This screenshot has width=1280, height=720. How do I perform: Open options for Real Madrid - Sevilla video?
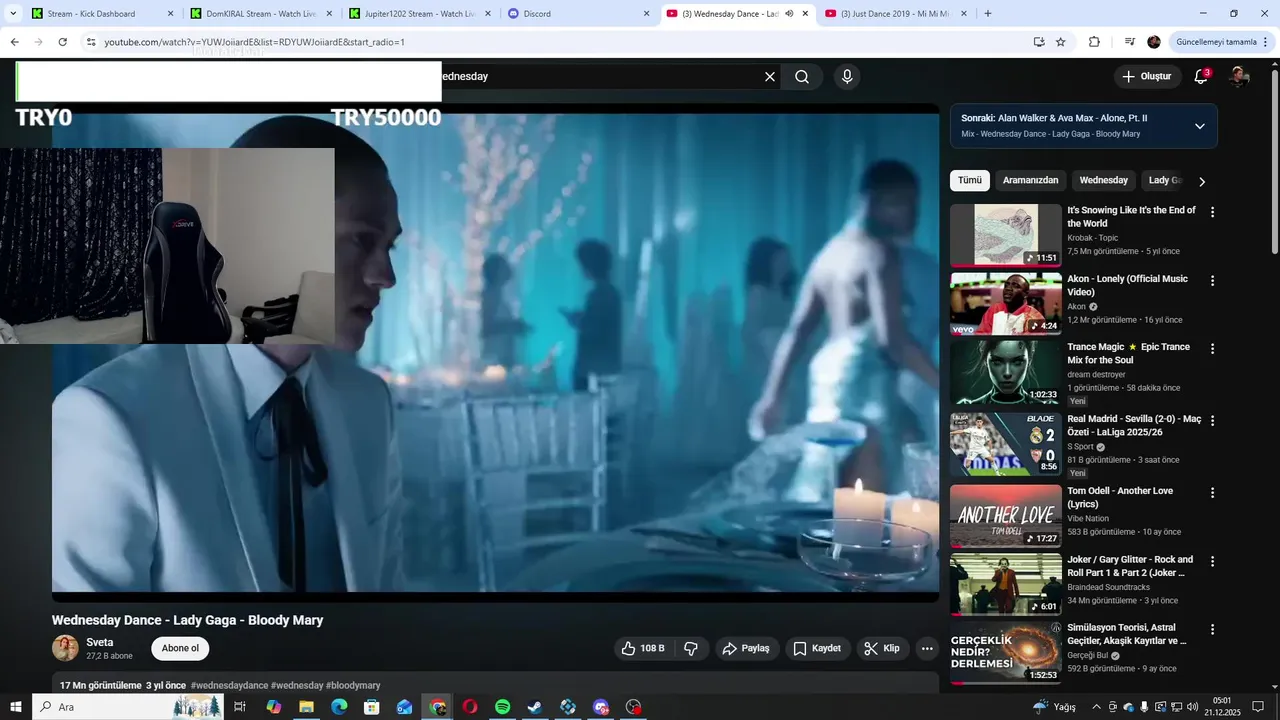(x=1213, y=421)
